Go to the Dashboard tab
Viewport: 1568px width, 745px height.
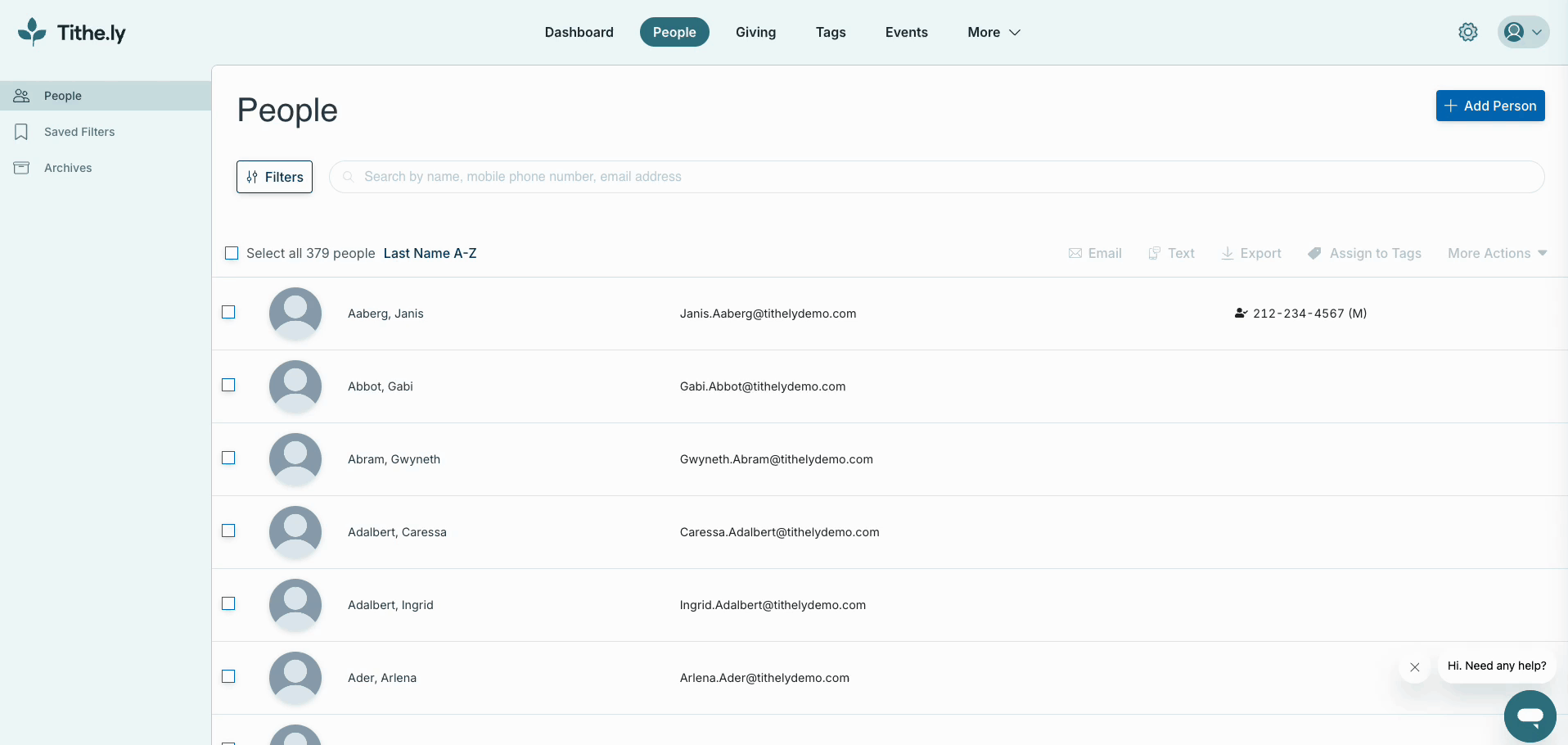click(579, 32)
